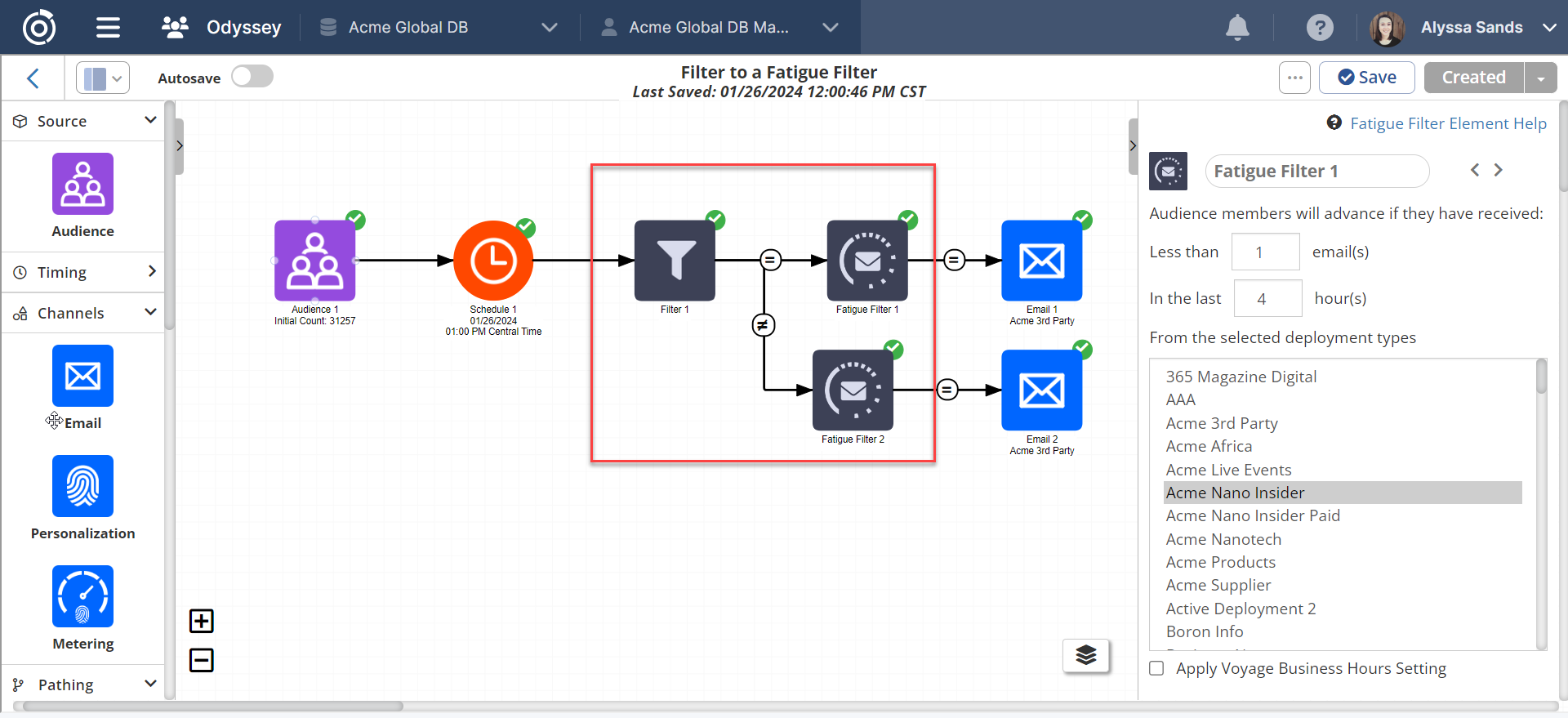Click the horizontal scrollbar at bottom
The width and height of the screenshot is (1568, 718).
coord(212,706)
